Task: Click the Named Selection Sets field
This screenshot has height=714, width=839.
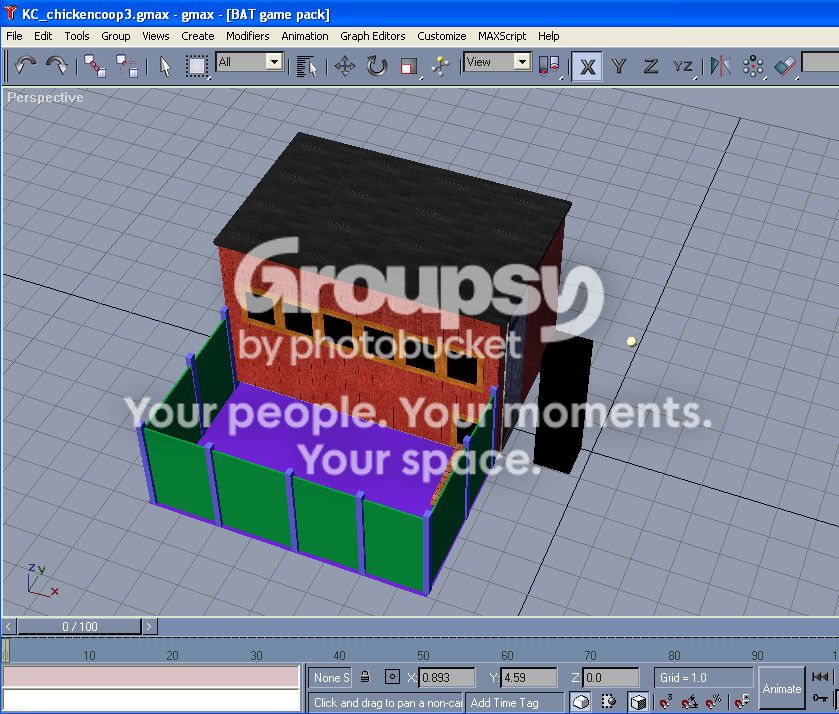Action: click(820, 62)
